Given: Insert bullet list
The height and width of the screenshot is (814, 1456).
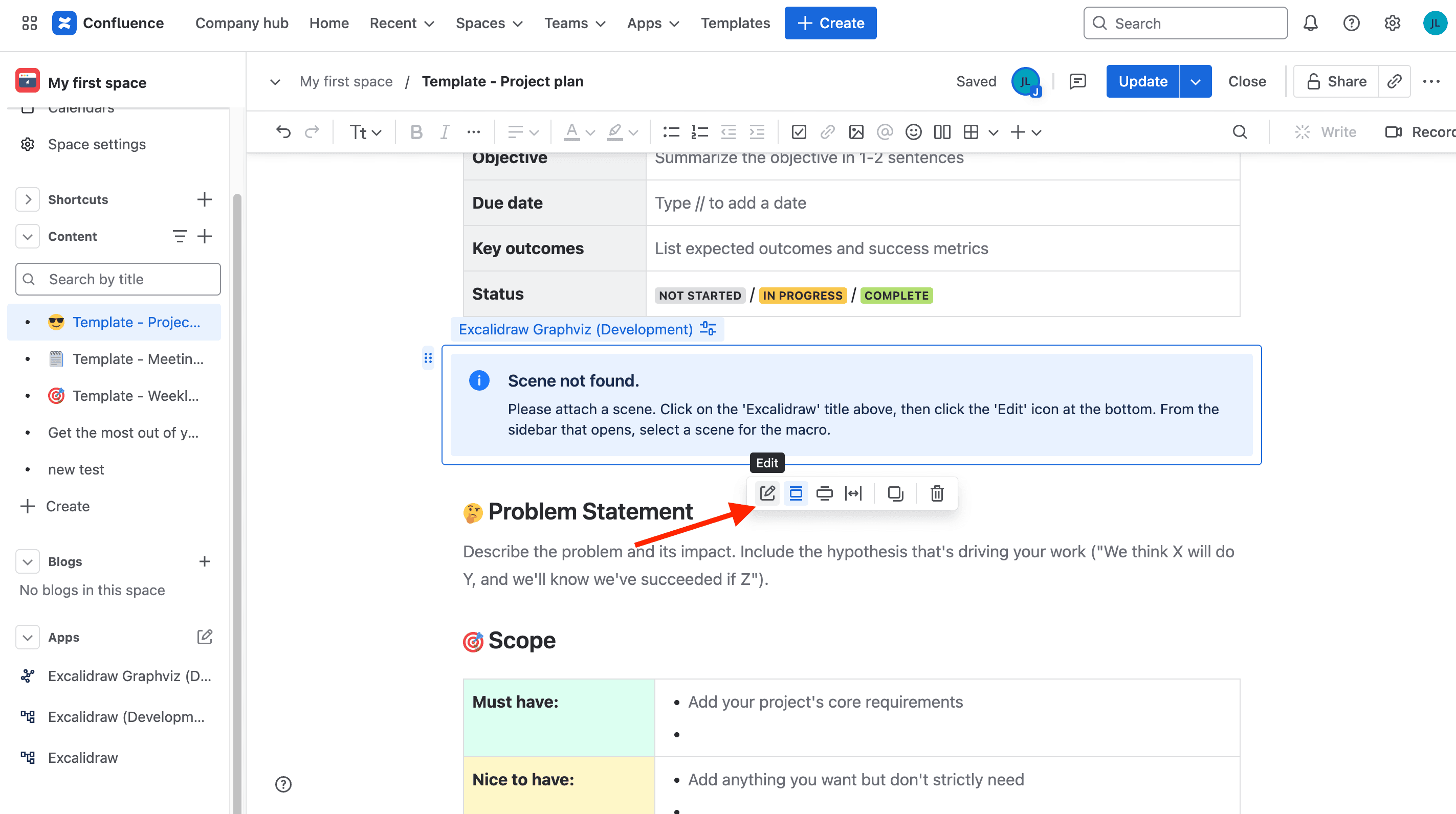Looking at the screenshot, I should [x=671, y=132].
